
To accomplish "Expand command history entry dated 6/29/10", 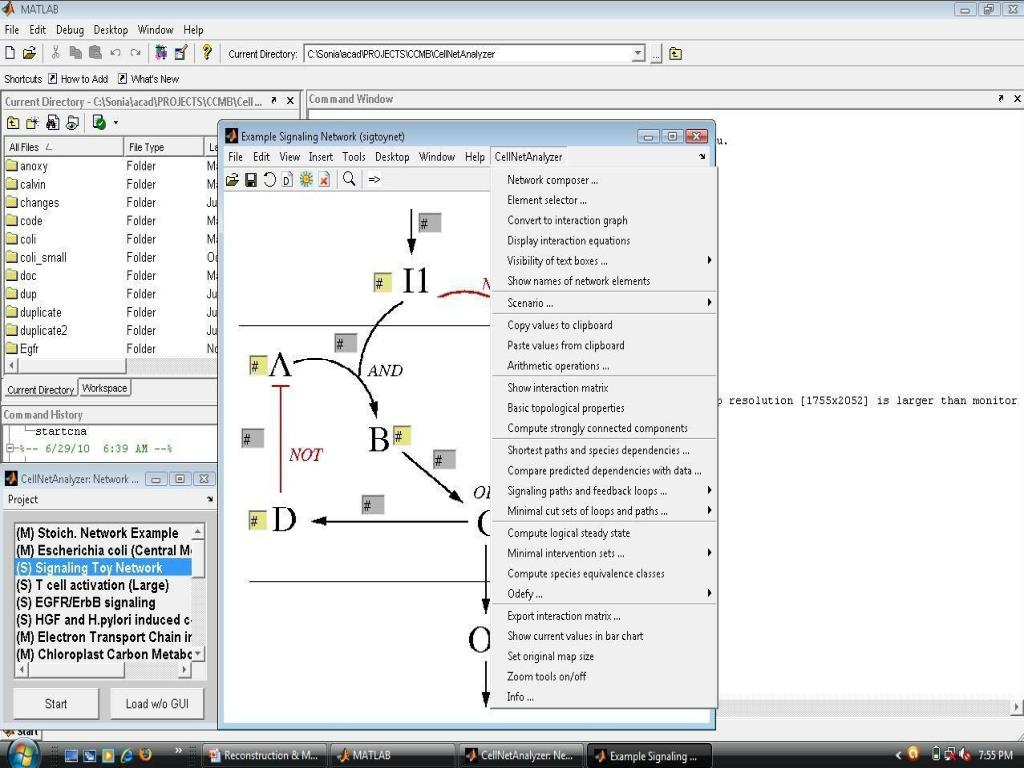I will 10,449.
